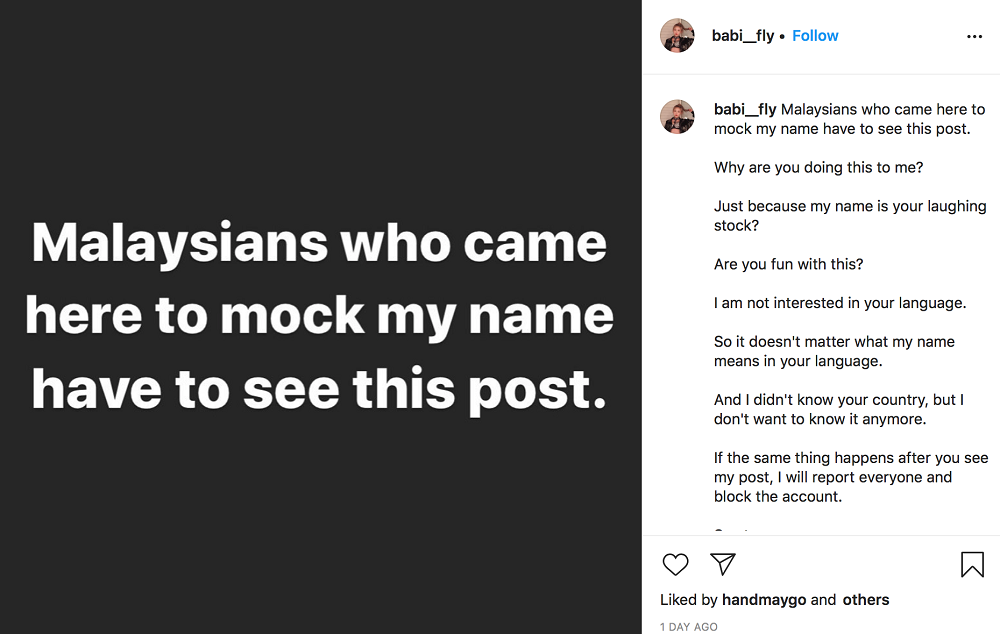
Task: Open the profile picture in the post header
Action: tap(677, 36)
